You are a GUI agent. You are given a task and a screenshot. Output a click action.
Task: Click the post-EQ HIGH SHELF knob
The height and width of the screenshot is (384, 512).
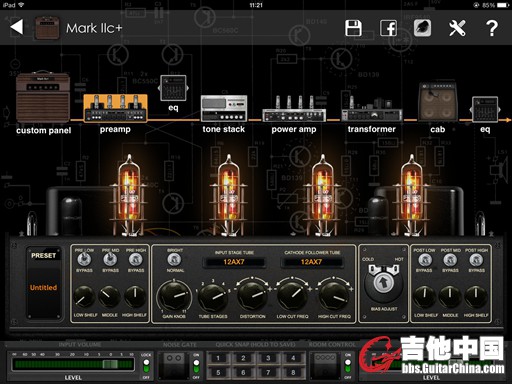tap(476, 297)
